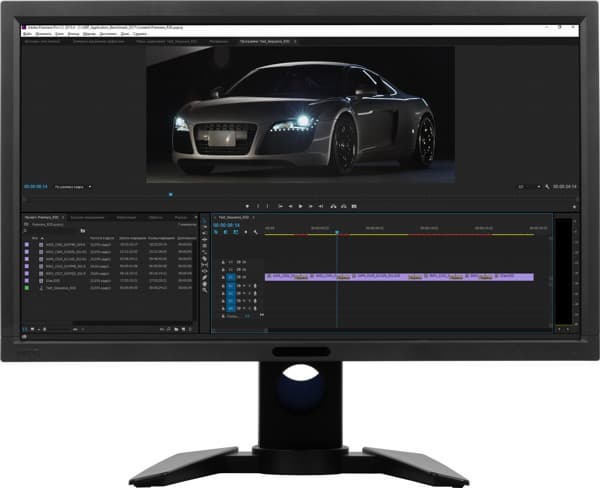Open the Клип menu
600x488 pixels.
(x=60, y=34)
